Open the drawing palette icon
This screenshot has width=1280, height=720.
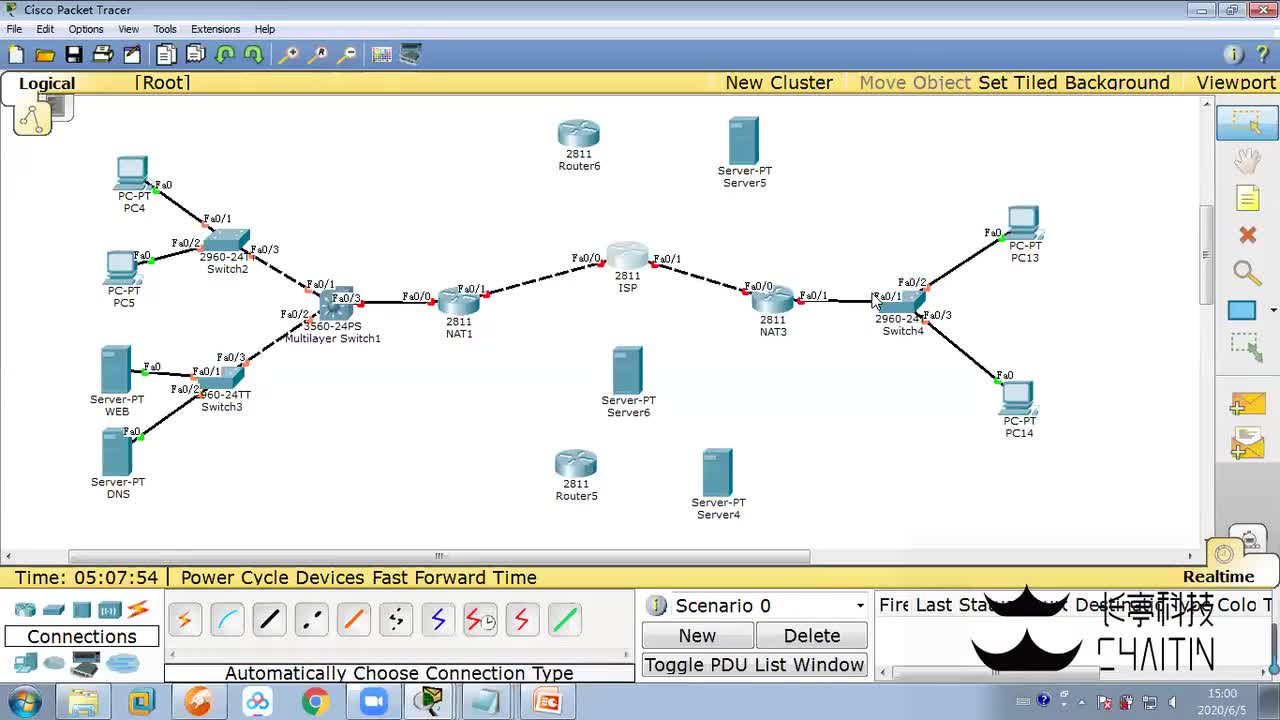point(382,55)
